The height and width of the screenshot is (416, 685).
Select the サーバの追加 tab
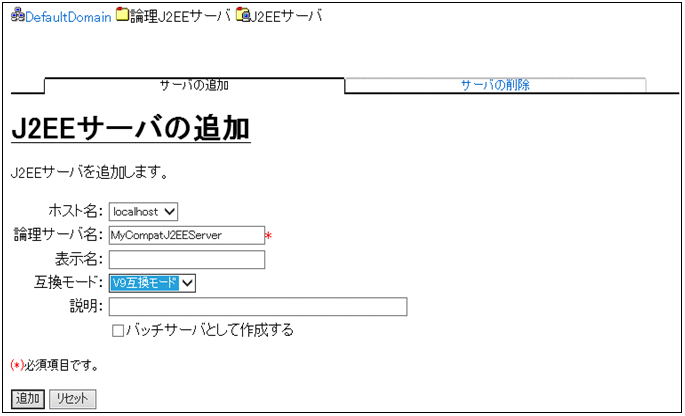(194, 85)
